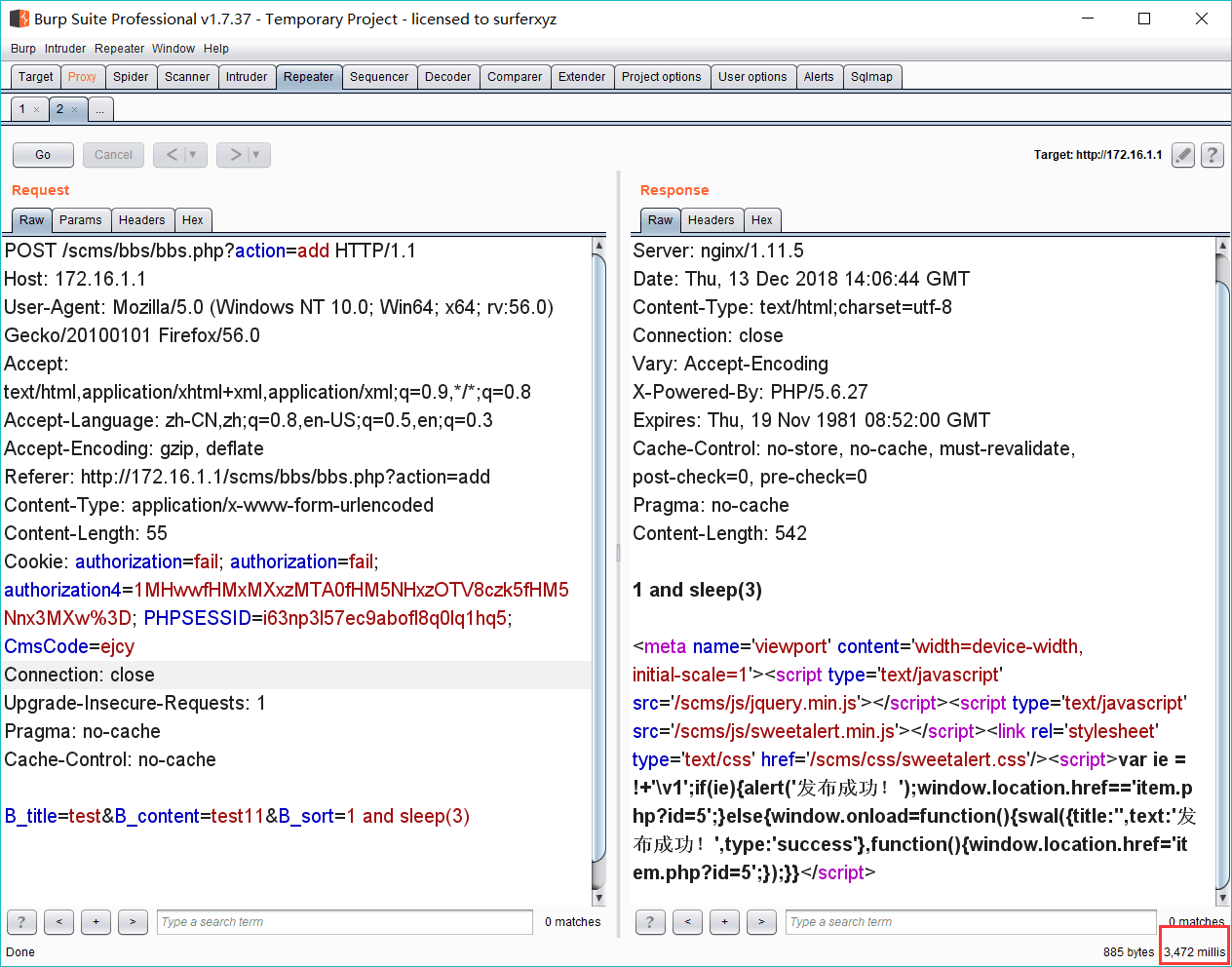Click the Burp Suite logo icon in title bar
The image size is (1232, 967).
click(x=19, y=19)
